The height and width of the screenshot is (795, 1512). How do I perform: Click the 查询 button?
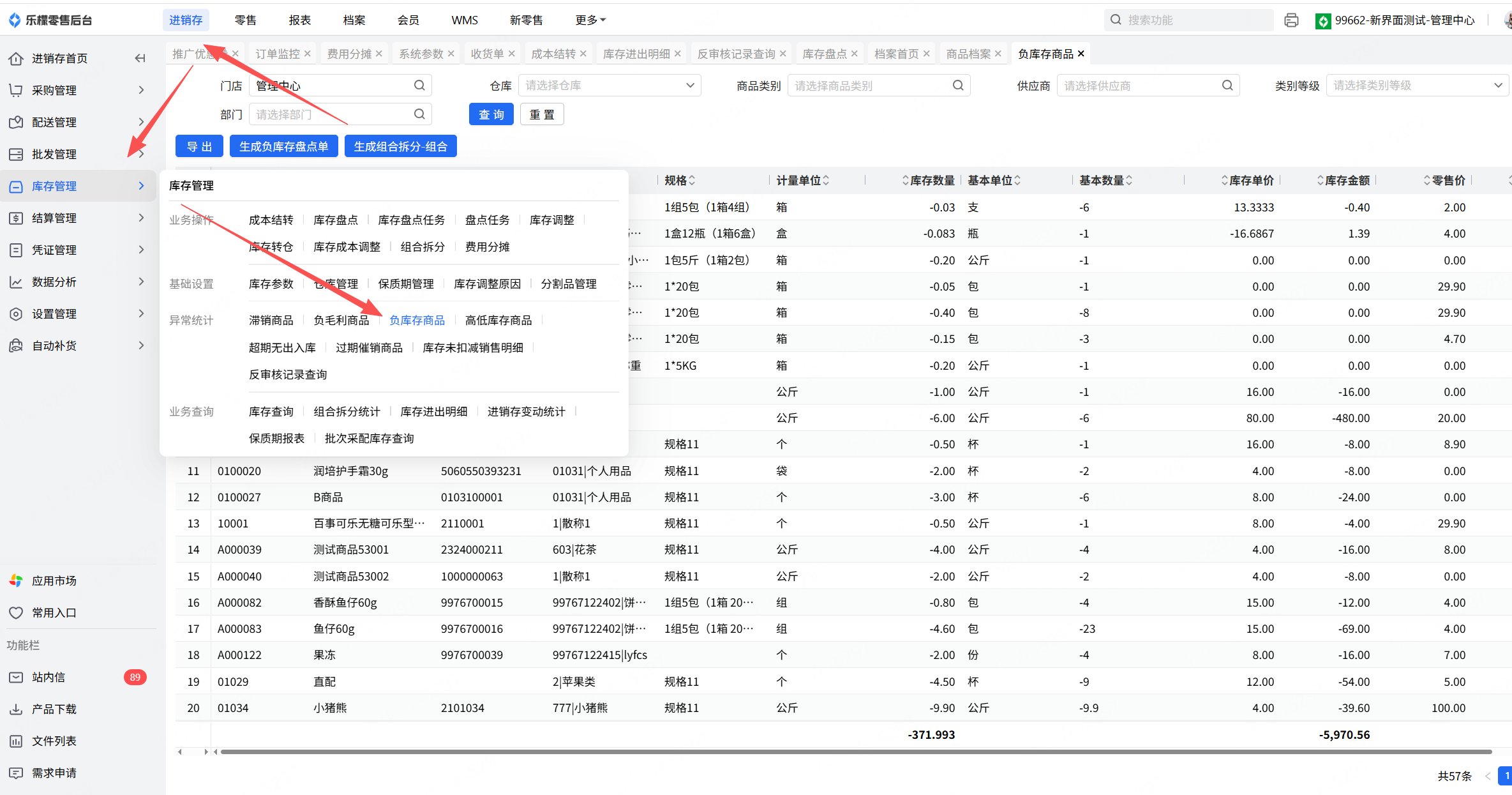pyautogui.click(x=491, y=114)
